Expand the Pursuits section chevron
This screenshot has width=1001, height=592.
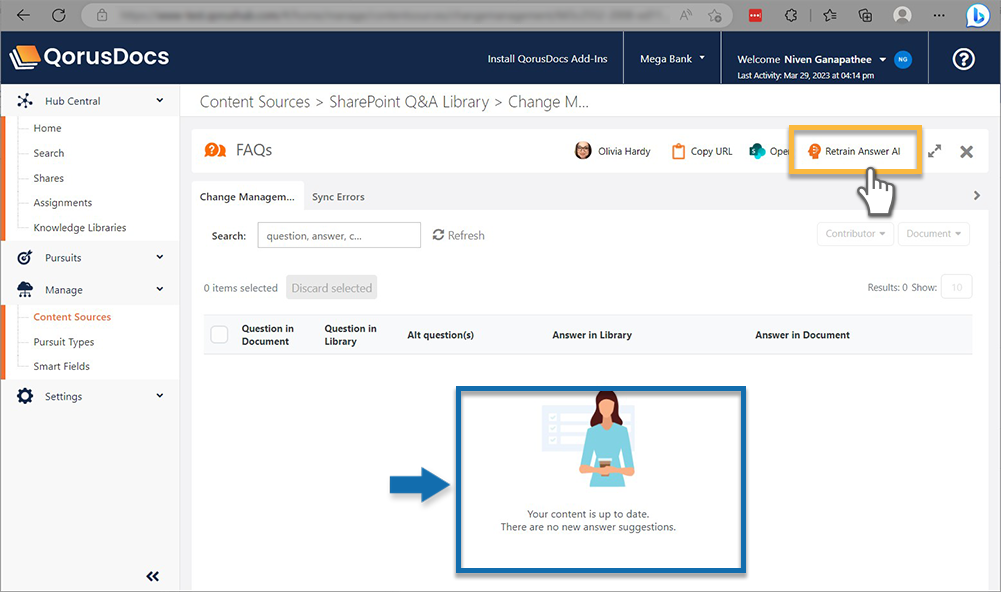coord(160,257)
